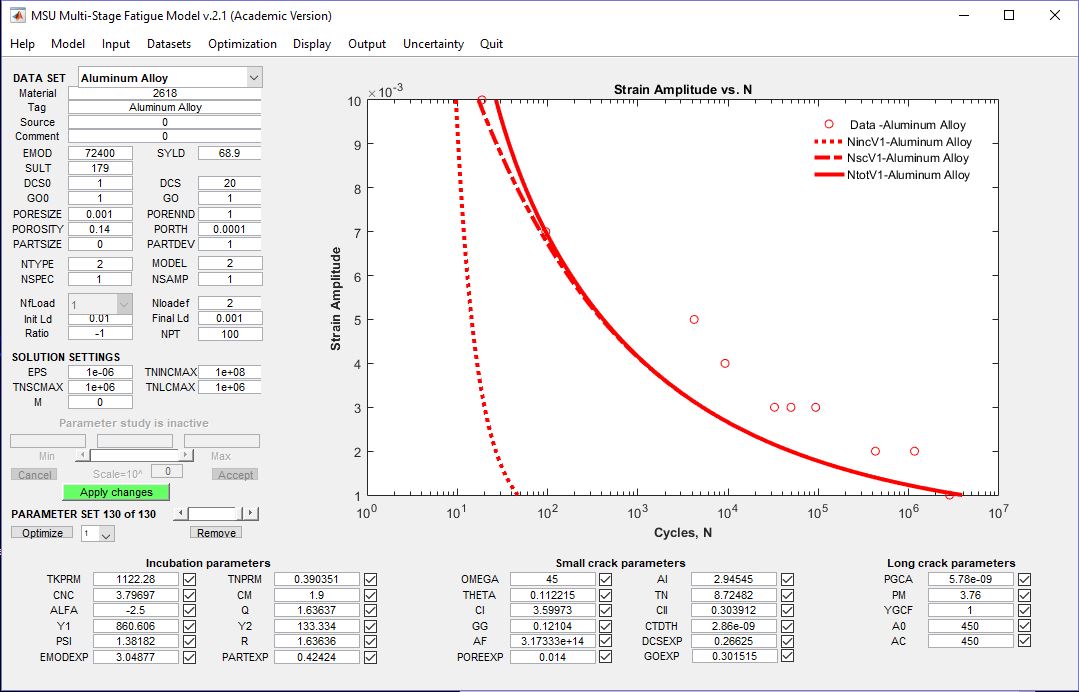Viewport: 1079px width, 692px height.
Task: Toggle the TKPRM parameter checkbox
Action: (189, 579)
